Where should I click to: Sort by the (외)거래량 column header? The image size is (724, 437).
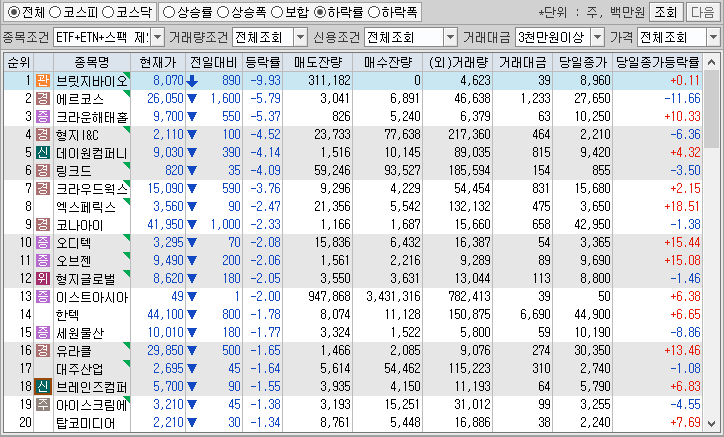coord(458,62)
